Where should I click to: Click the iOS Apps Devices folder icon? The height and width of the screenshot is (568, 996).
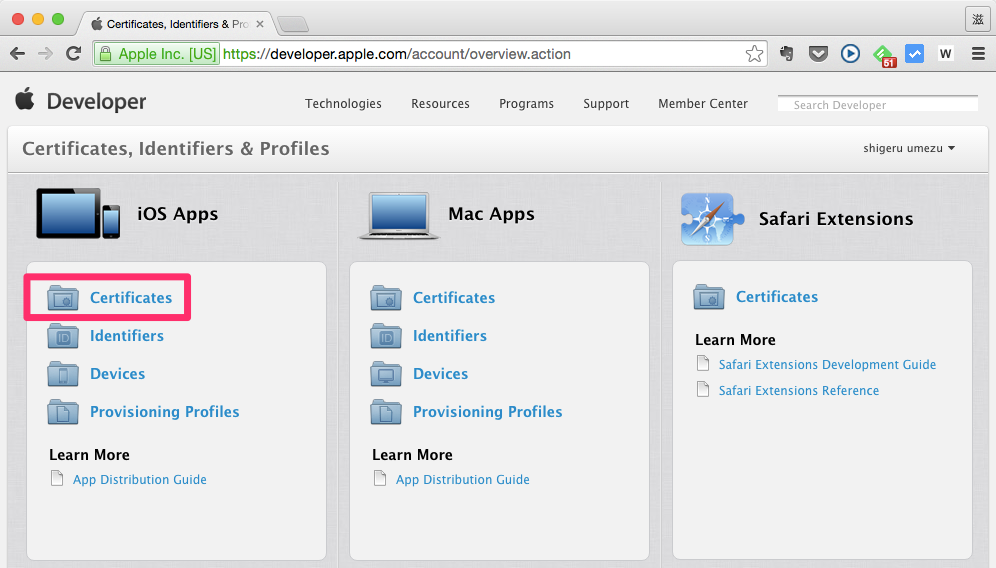pos(63,374)
